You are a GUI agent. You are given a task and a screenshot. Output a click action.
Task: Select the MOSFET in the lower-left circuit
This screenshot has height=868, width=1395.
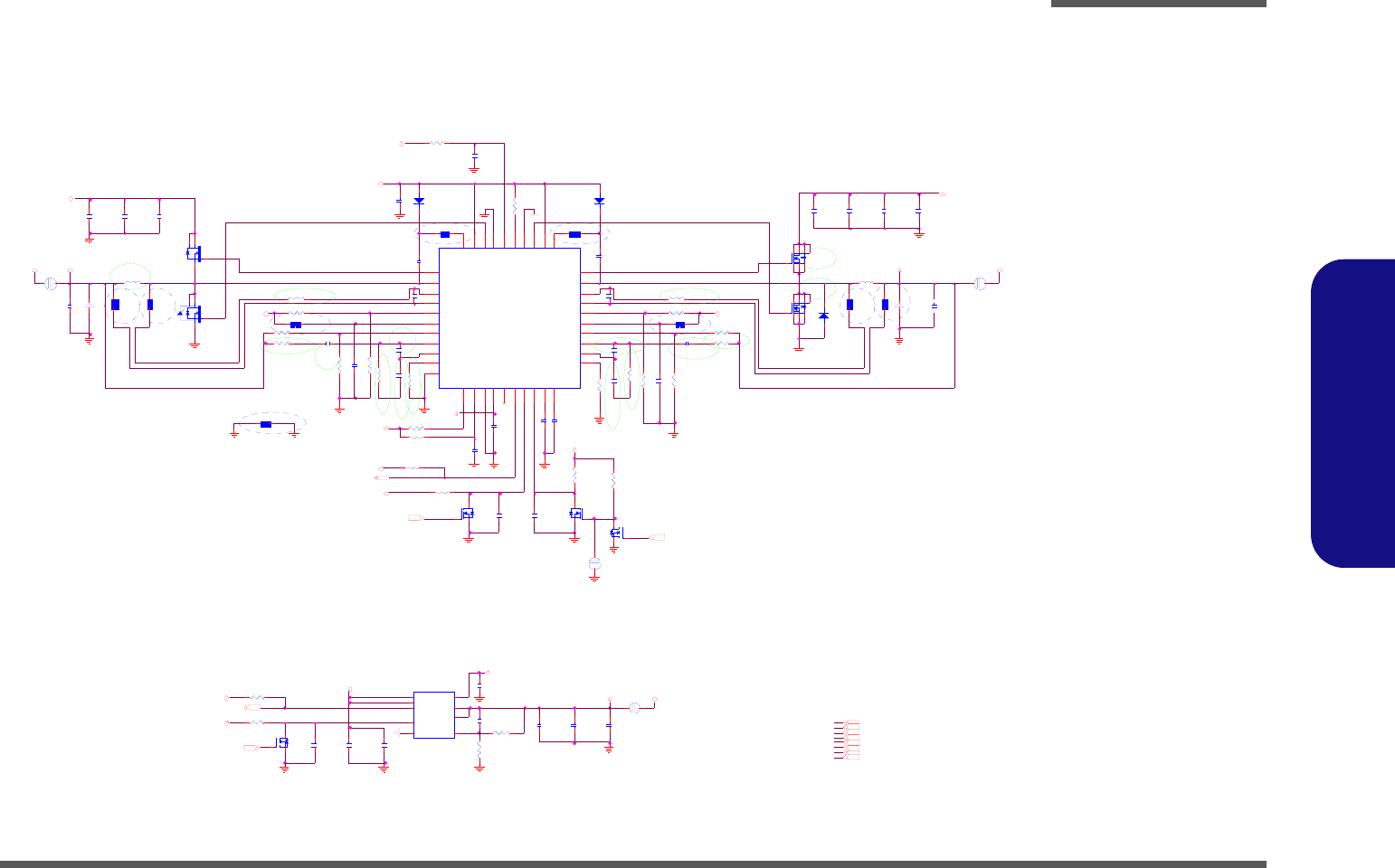(x=284, y=742)
